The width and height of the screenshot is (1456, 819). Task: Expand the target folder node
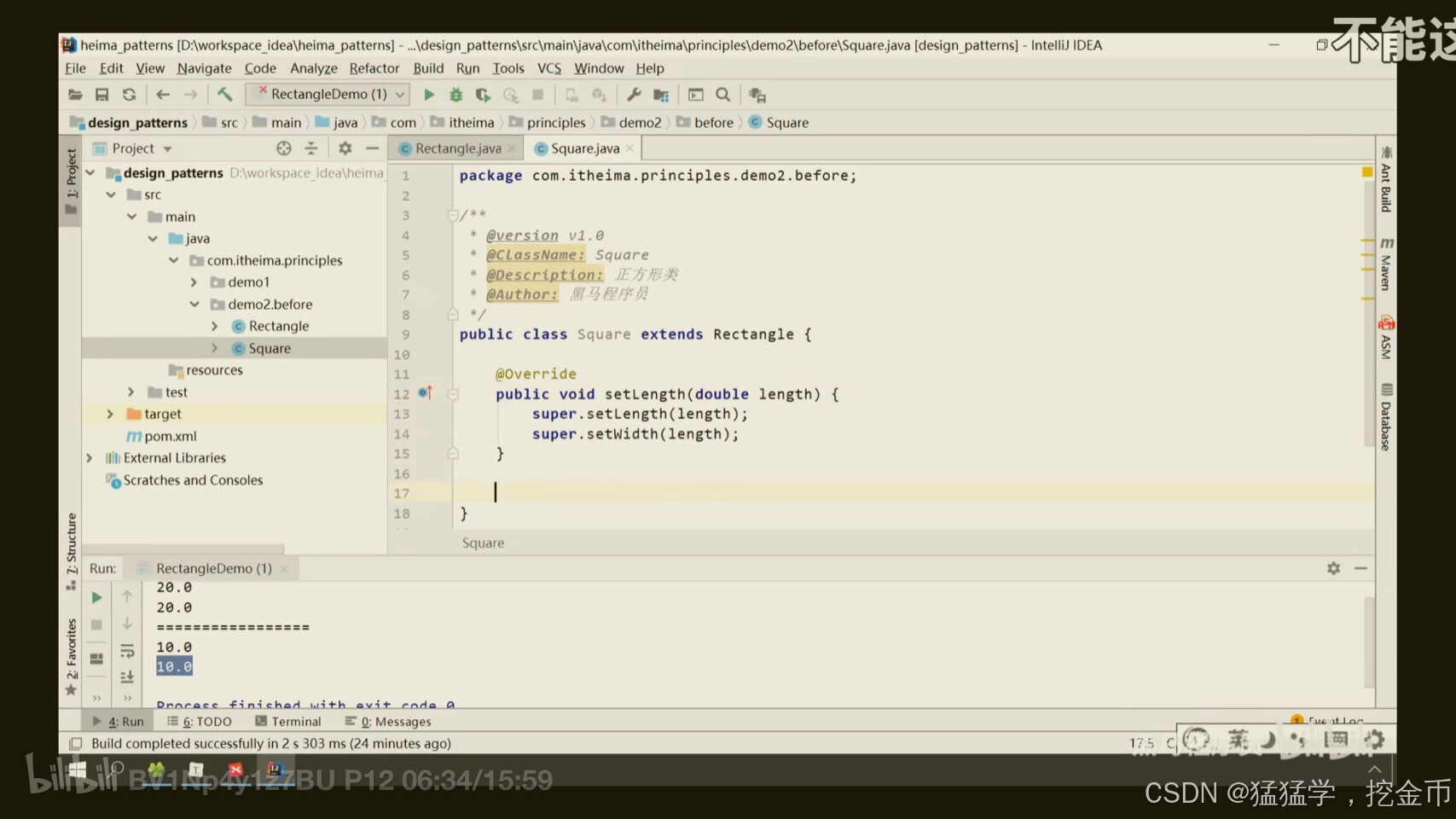pyautogui.click(x=110, y=414)
